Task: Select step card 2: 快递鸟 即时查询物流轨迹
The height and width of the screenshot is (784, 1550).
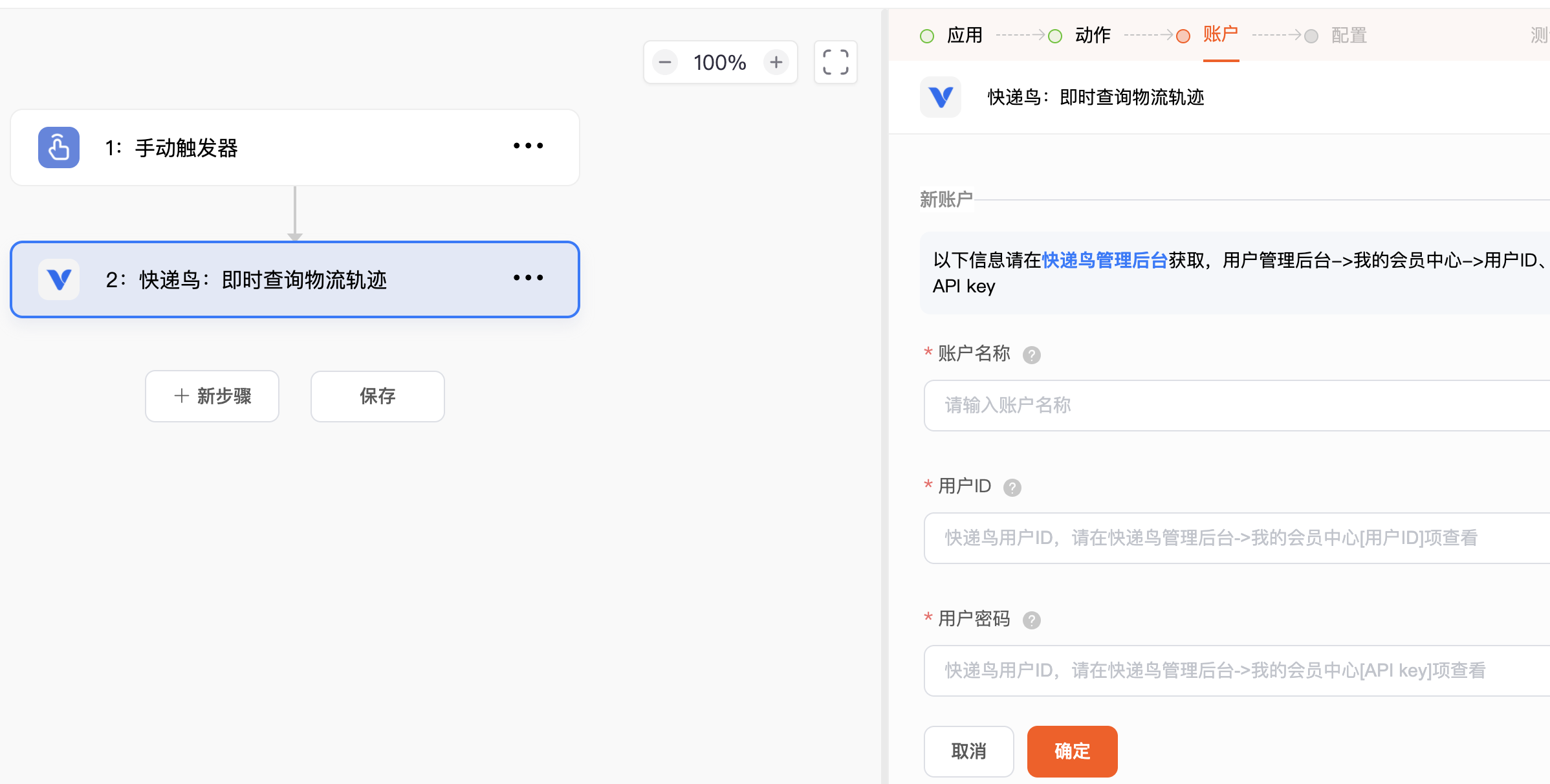Action: [295, 279]
